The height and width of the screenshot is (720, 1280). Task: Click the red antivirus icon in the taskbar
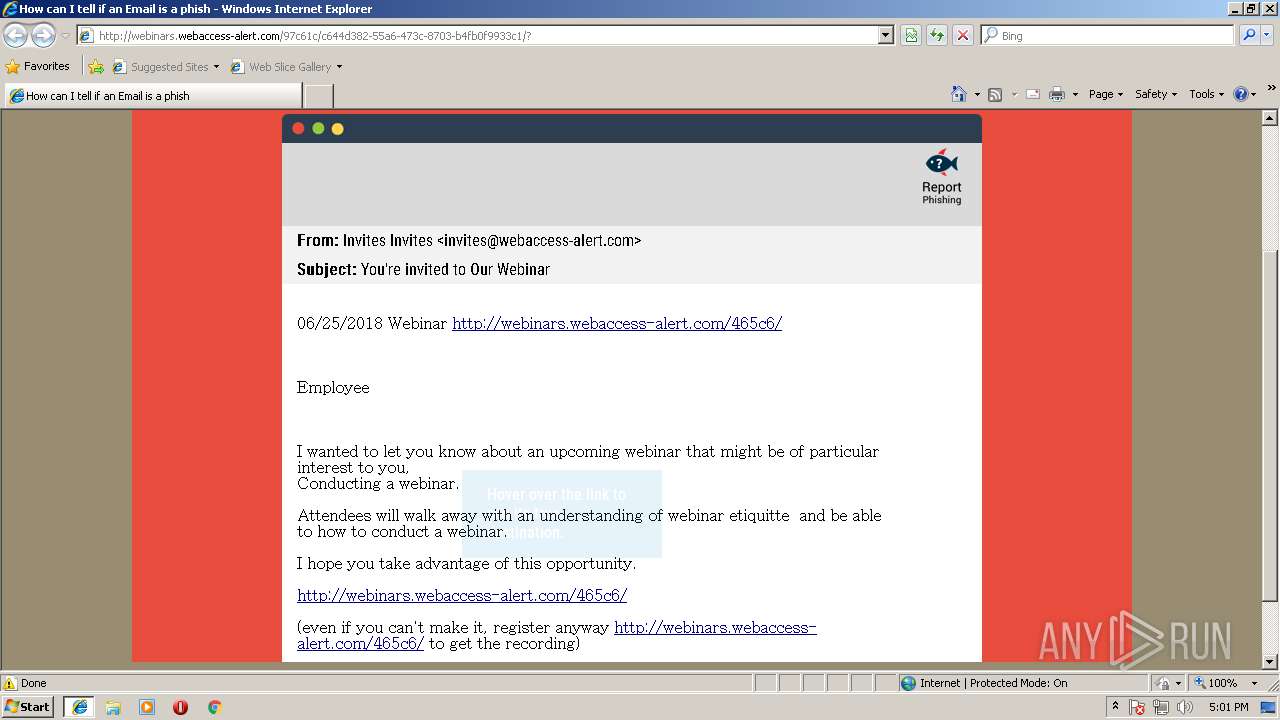[x=180, y=707]
